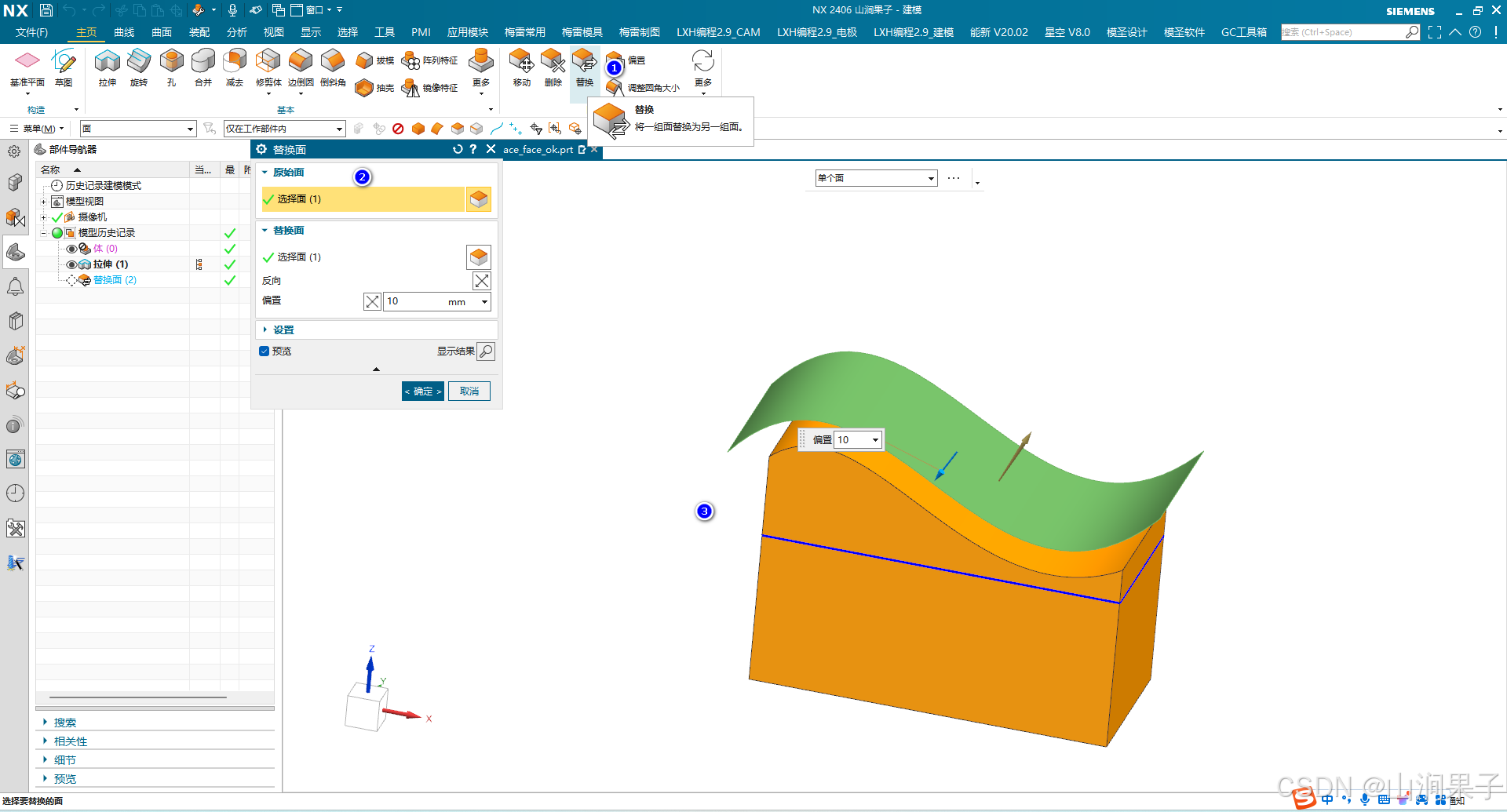1507x812 pixels.
Task: Switch to the 装配 ribbon tab
Action: [199, 32]
